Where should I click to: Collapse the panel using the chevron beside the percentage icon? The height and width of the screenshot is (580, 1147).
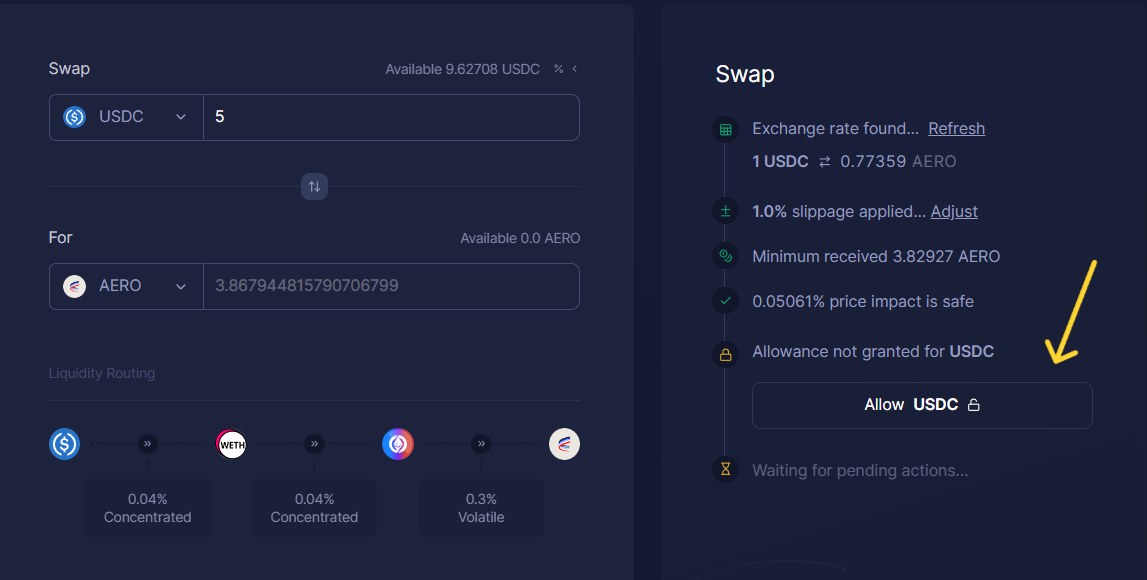coord(574,69)
